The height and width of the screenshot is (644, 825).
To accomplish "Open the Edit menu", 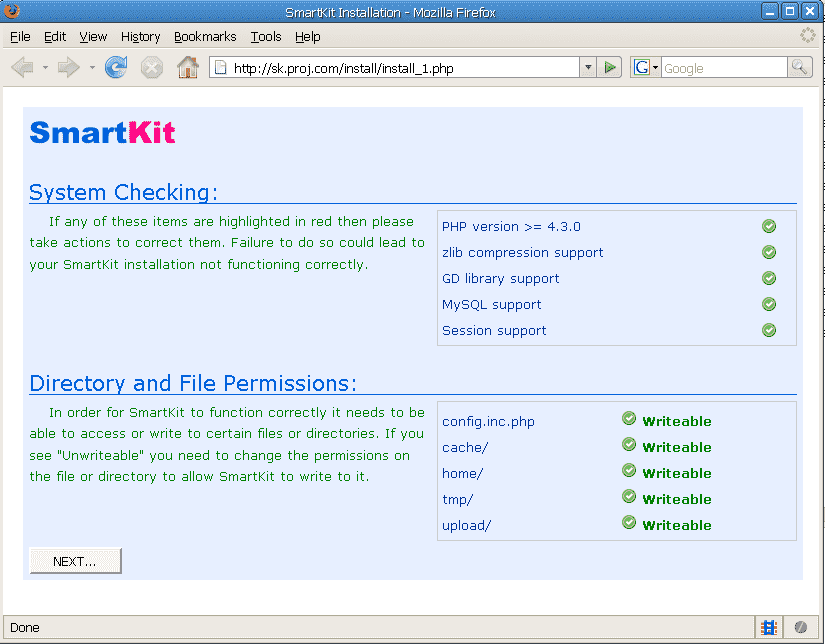I will pyautogui.click(x=55, y=36).
